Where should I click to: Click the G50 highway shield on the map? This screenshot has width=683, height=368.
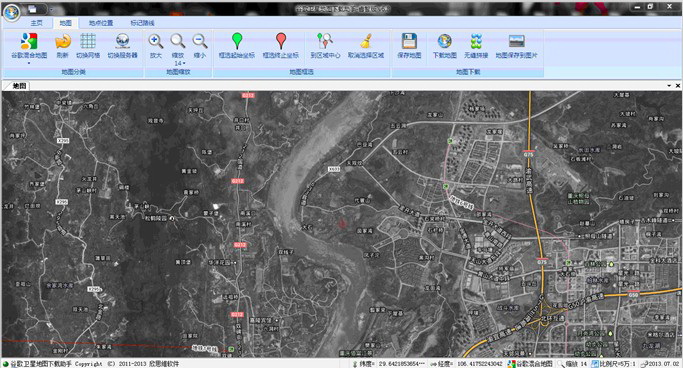click(x=633, y=295)
